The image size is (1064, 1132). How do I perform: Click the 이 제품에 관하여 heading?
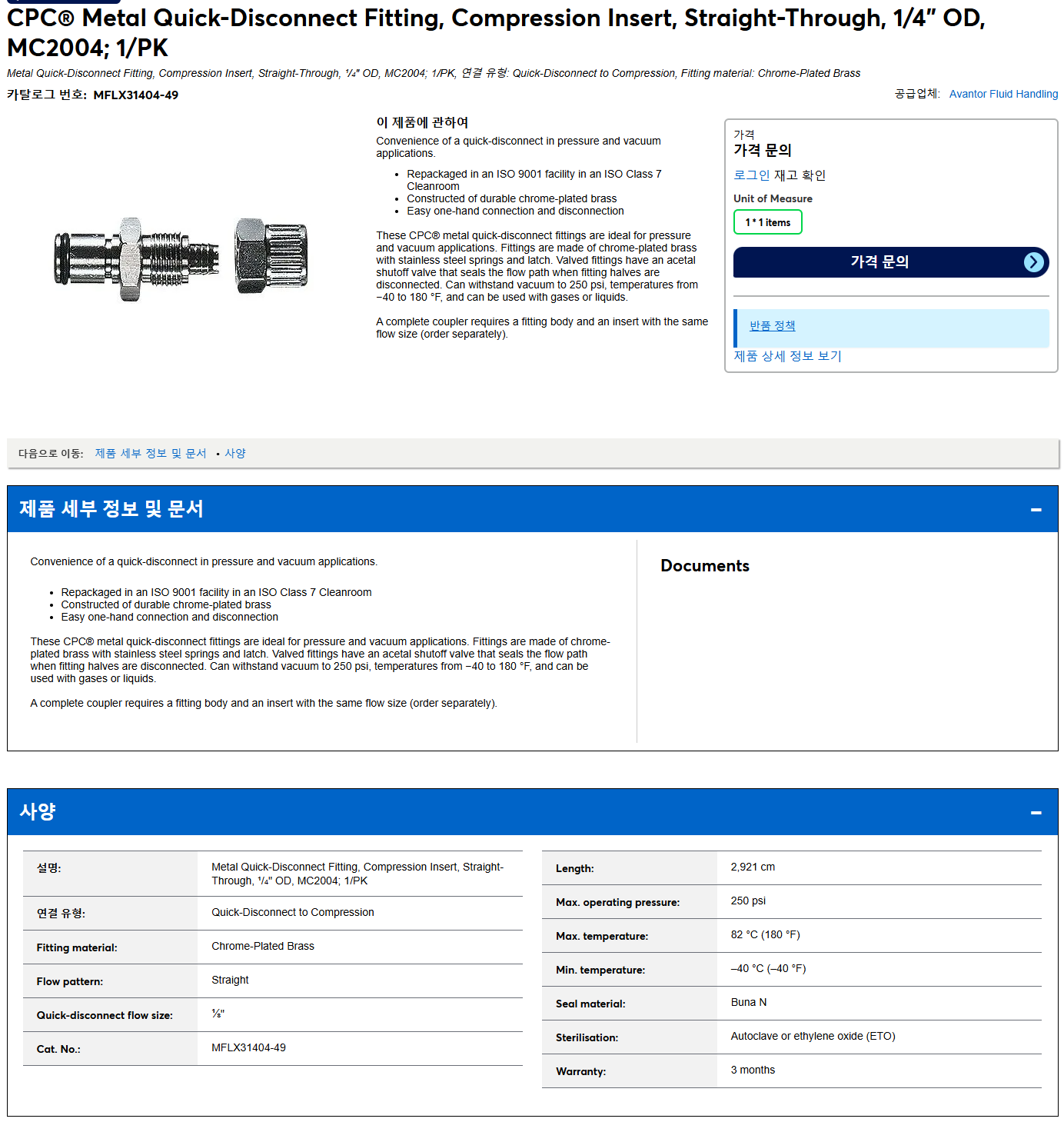422,122
